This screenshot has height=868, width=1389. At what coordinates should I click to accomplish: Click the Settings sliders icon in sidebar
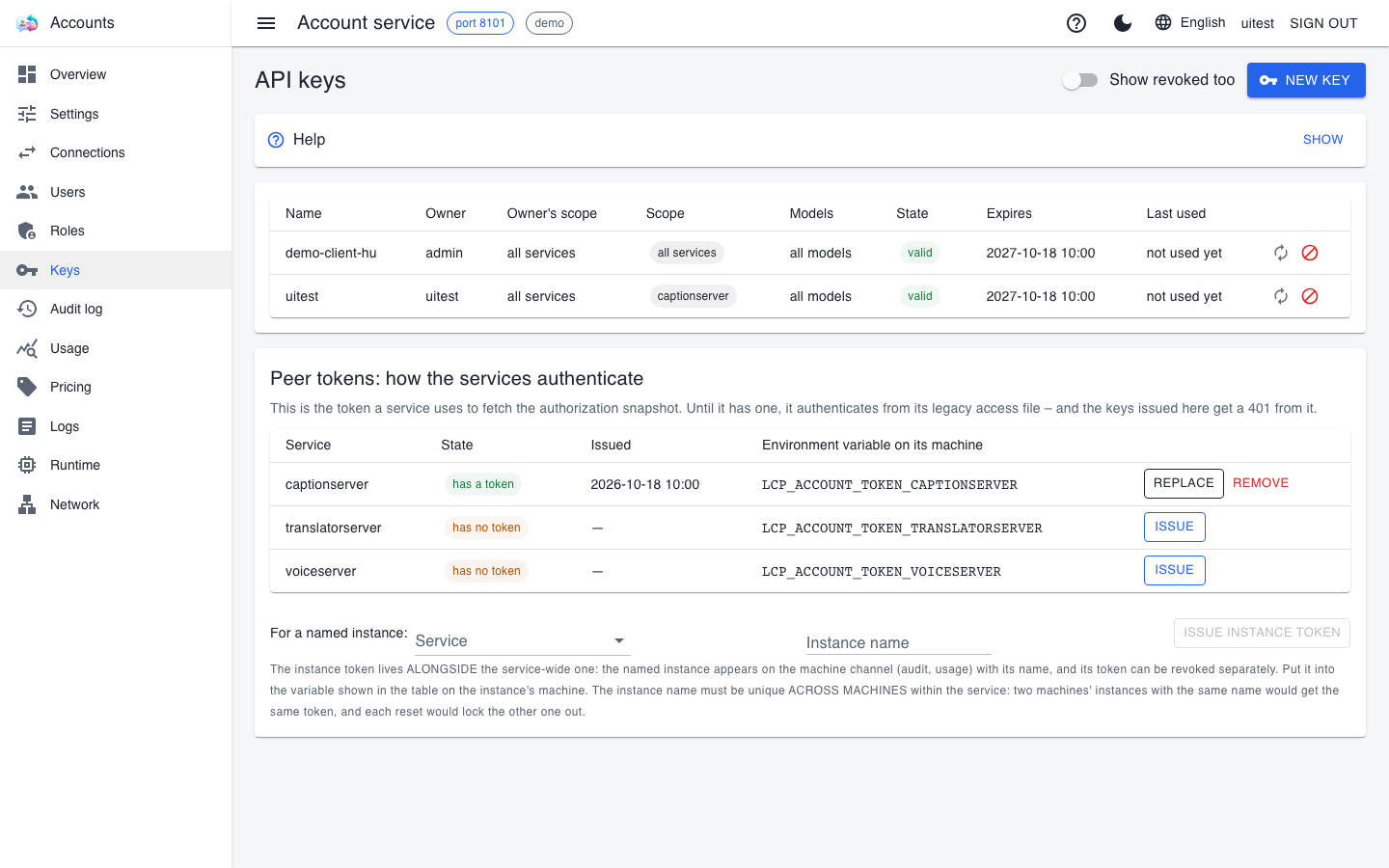pyautogui.click(x=27, y=114)
